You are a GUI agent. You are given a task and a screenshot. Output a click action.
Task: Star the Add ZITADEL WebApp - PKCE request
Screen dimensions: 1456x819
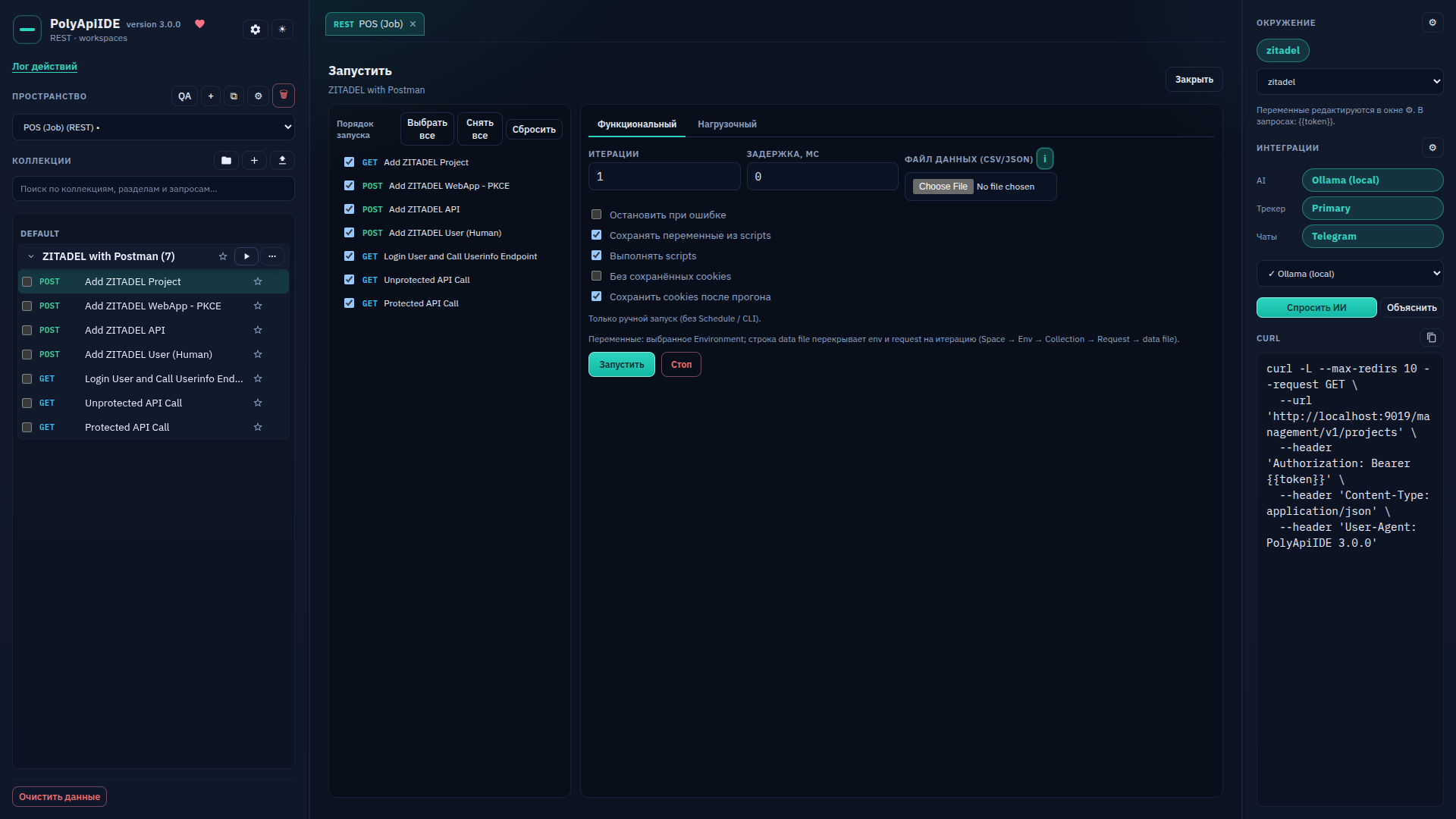click(x=258, y=306)
